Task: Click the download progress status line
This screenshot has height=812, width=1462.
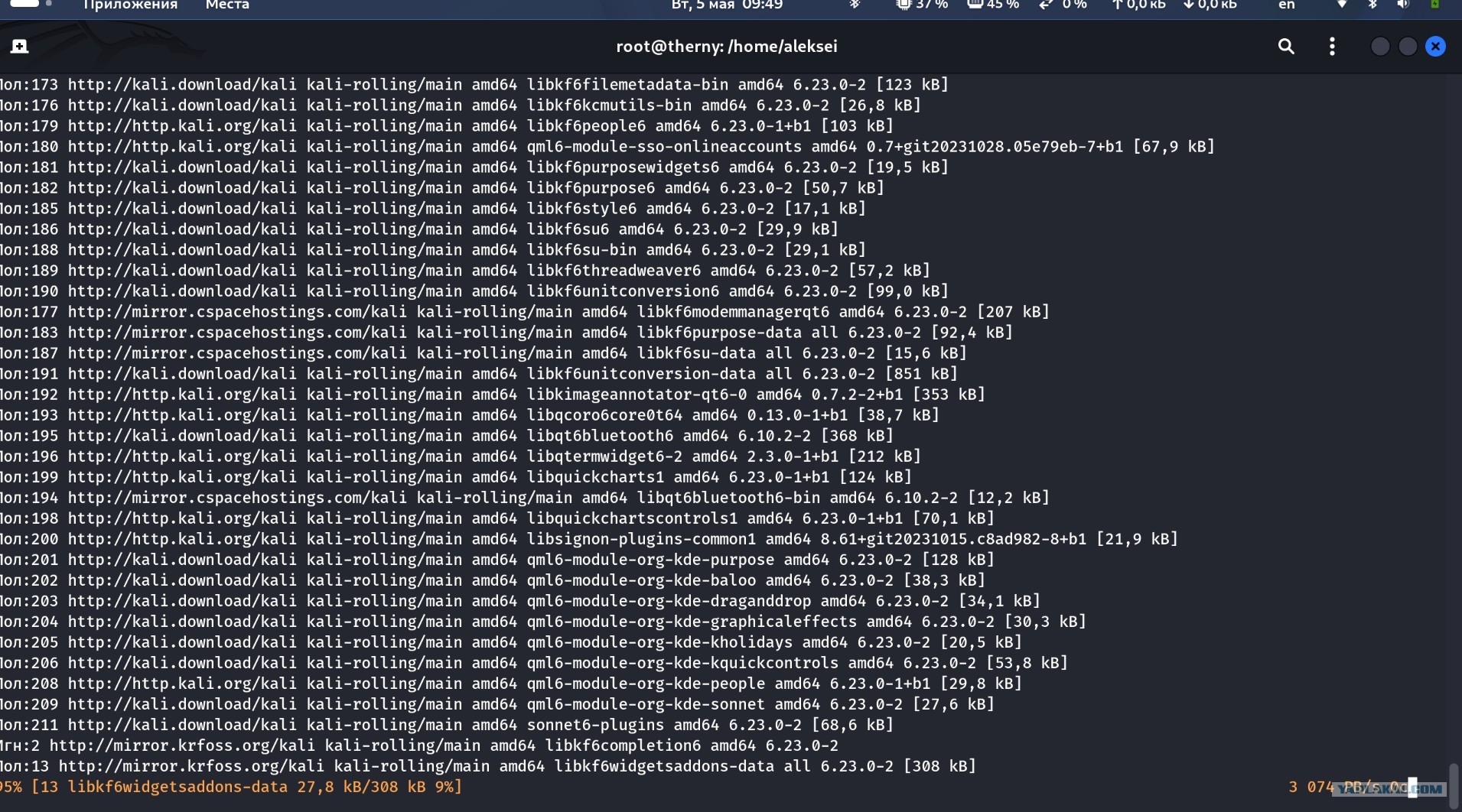Action: [231, 786]
